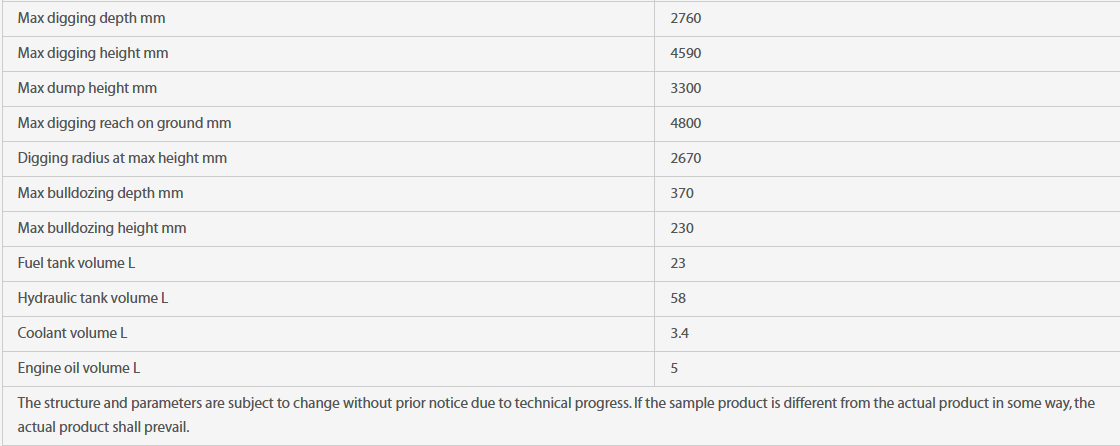This screenshot has height=446, width=1120.
Task: Click the Coolant volume L label
Action: tap(73, 333)
